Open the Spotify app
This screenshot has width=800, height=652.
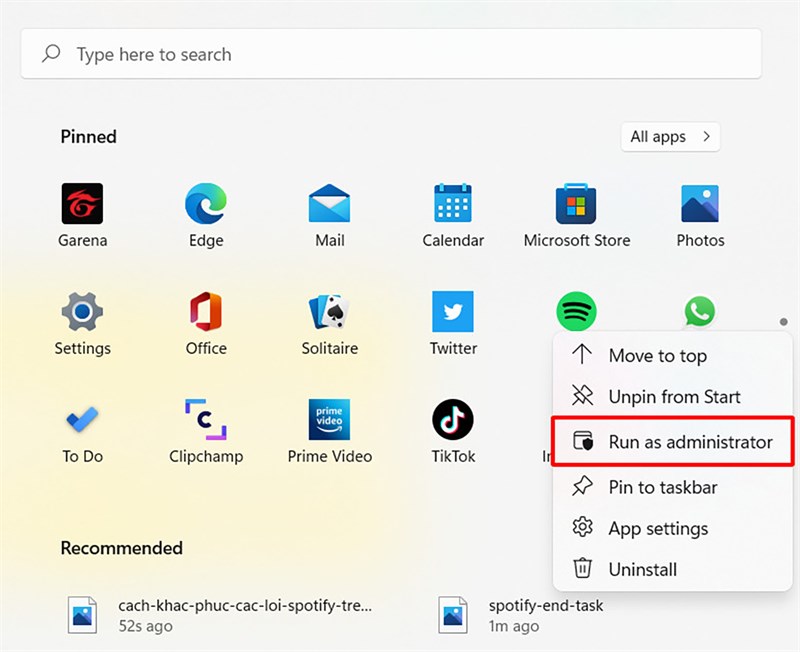[x=576, y=311]
